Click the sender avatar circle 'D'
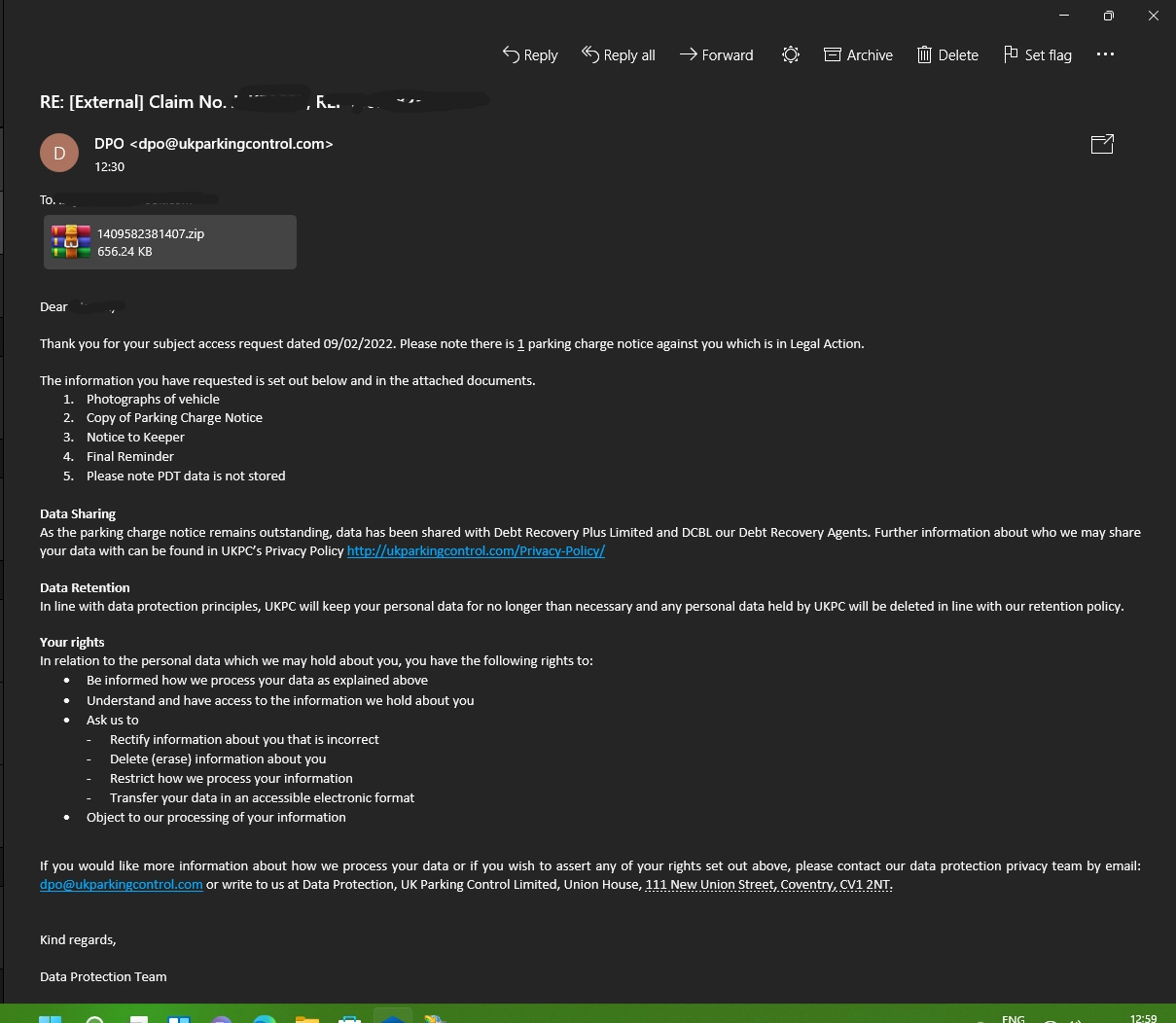Screen dimensions: 1176x1023 click(59, 154)
